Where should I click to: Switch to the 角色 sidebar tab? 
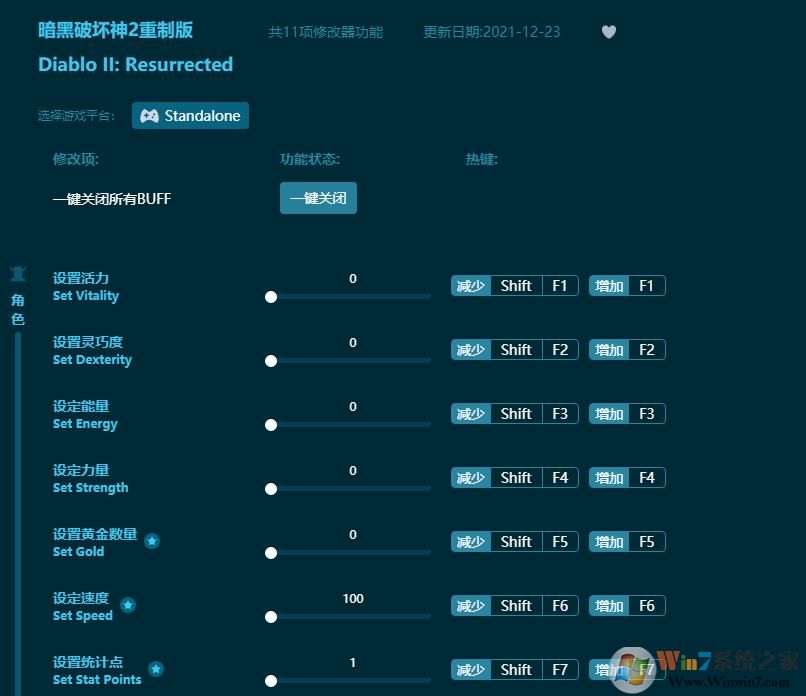point(17,307)
